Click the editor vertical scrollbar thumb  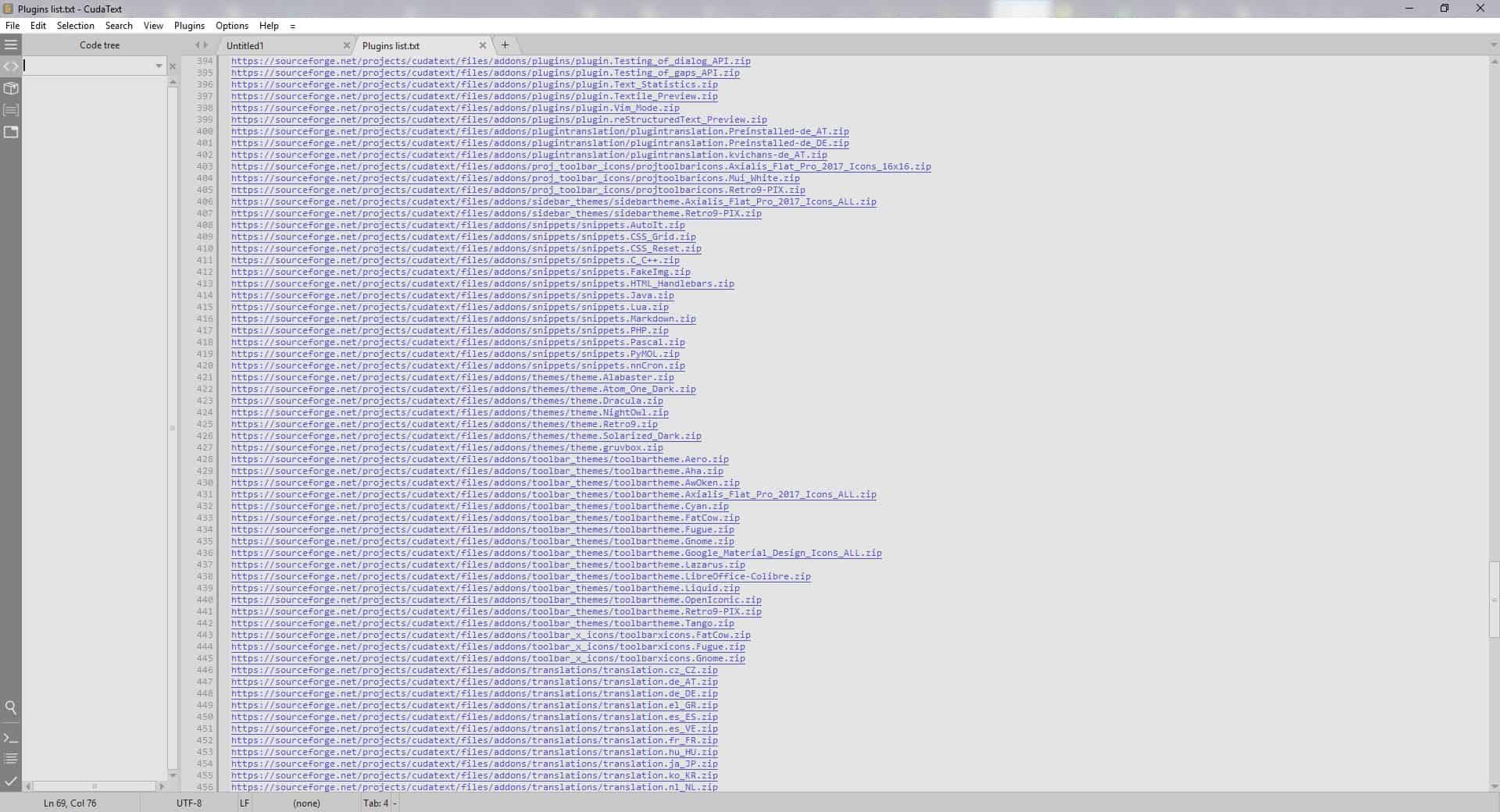click(x=1494, y=599)
